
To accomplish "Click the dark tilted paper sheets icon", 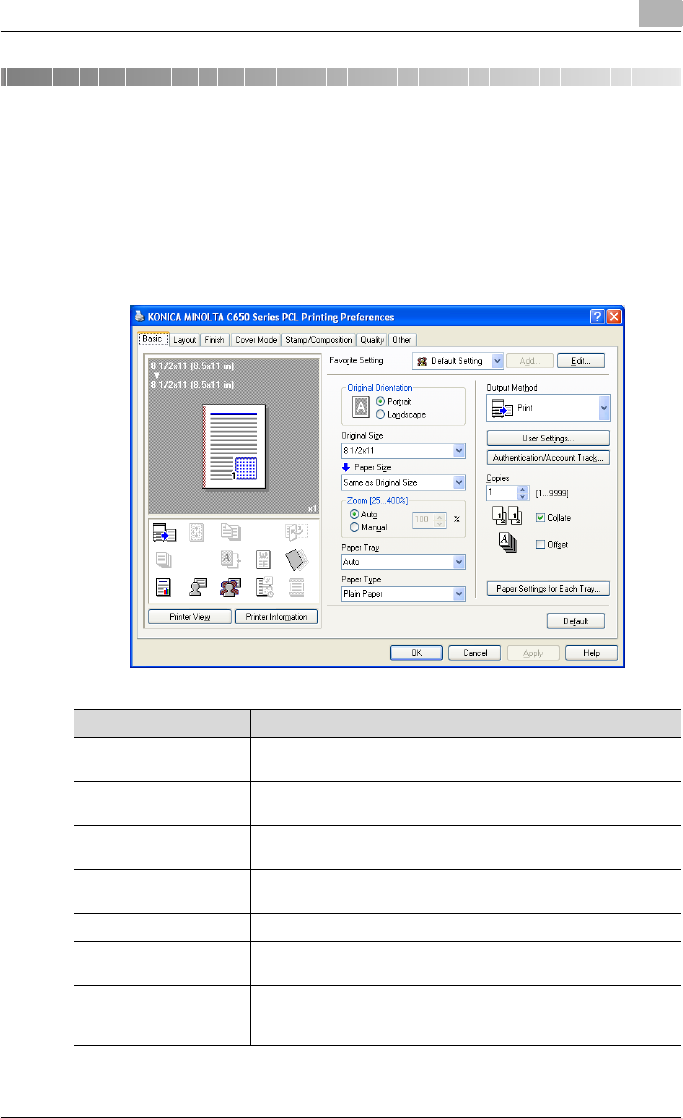I will click(x=296, y=560).
